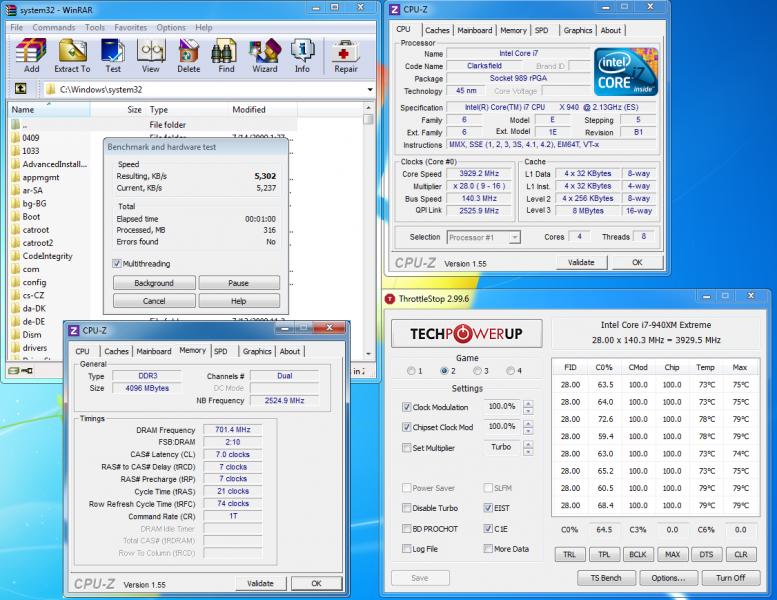
Task: Click the TechPowerUp logo in ThrottleStop
Action: tap(466, 333)
